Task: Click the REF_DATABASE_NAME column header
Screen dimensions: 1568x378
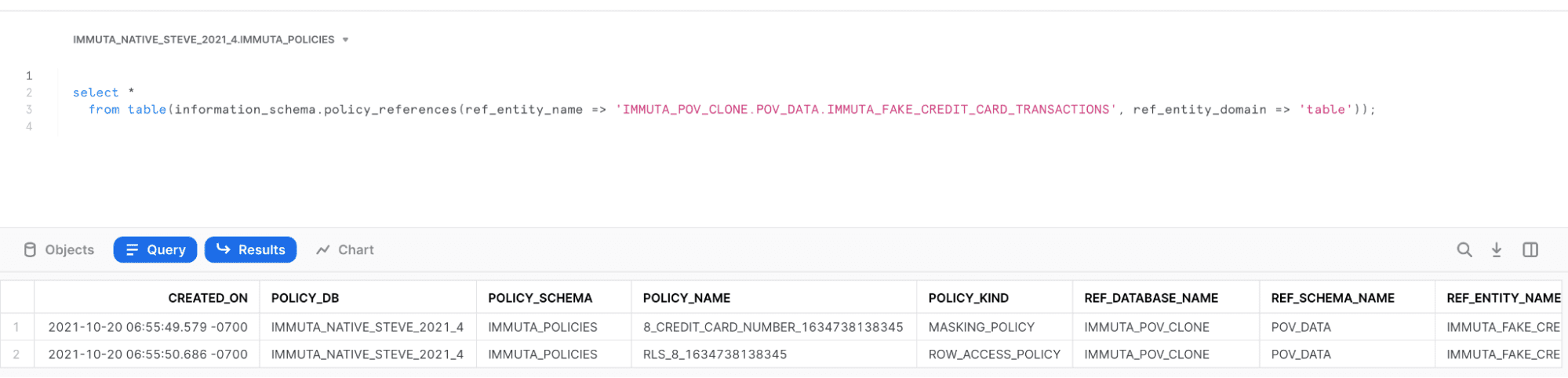Action: [x=1151, y=298]
